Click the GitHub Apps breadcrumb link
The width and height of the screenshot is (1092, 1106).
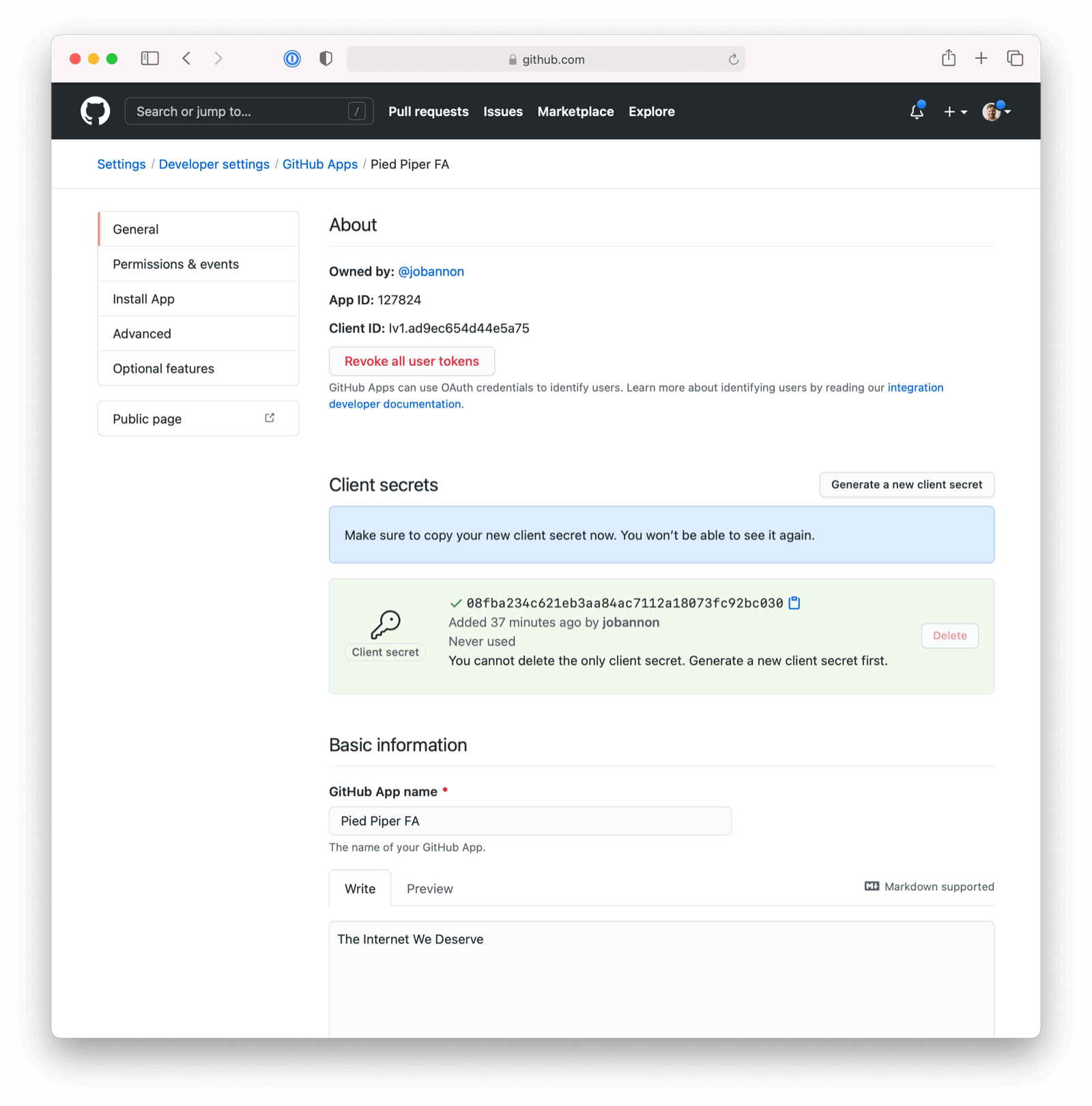point(320,165)
